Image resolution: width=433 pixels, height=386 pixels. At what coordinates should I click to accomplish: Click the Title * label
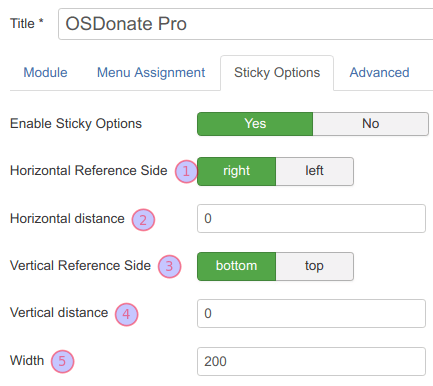(x=27, y=24)
